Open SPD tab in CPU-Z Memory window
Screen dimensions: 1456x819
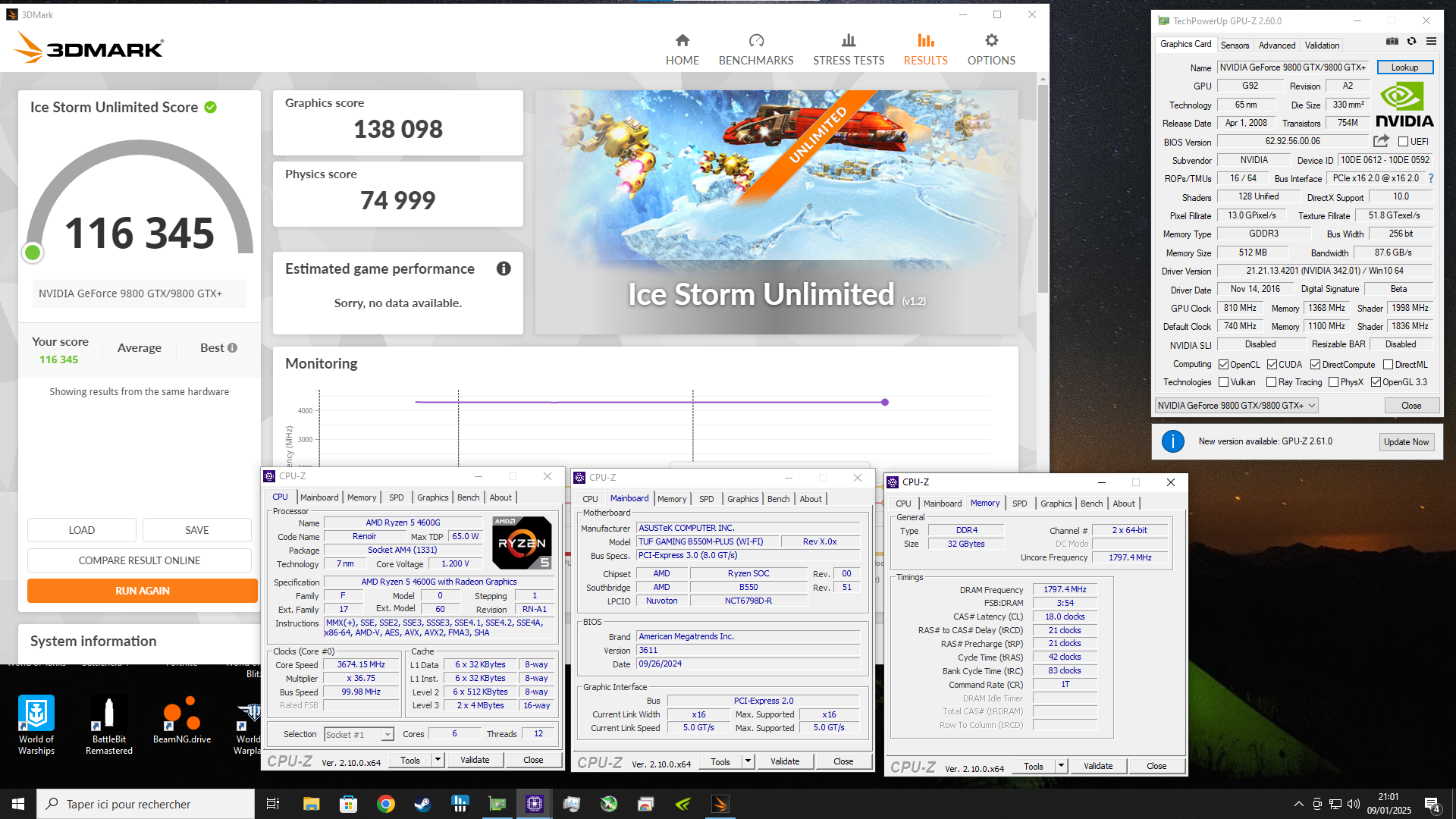(1020, 504)
